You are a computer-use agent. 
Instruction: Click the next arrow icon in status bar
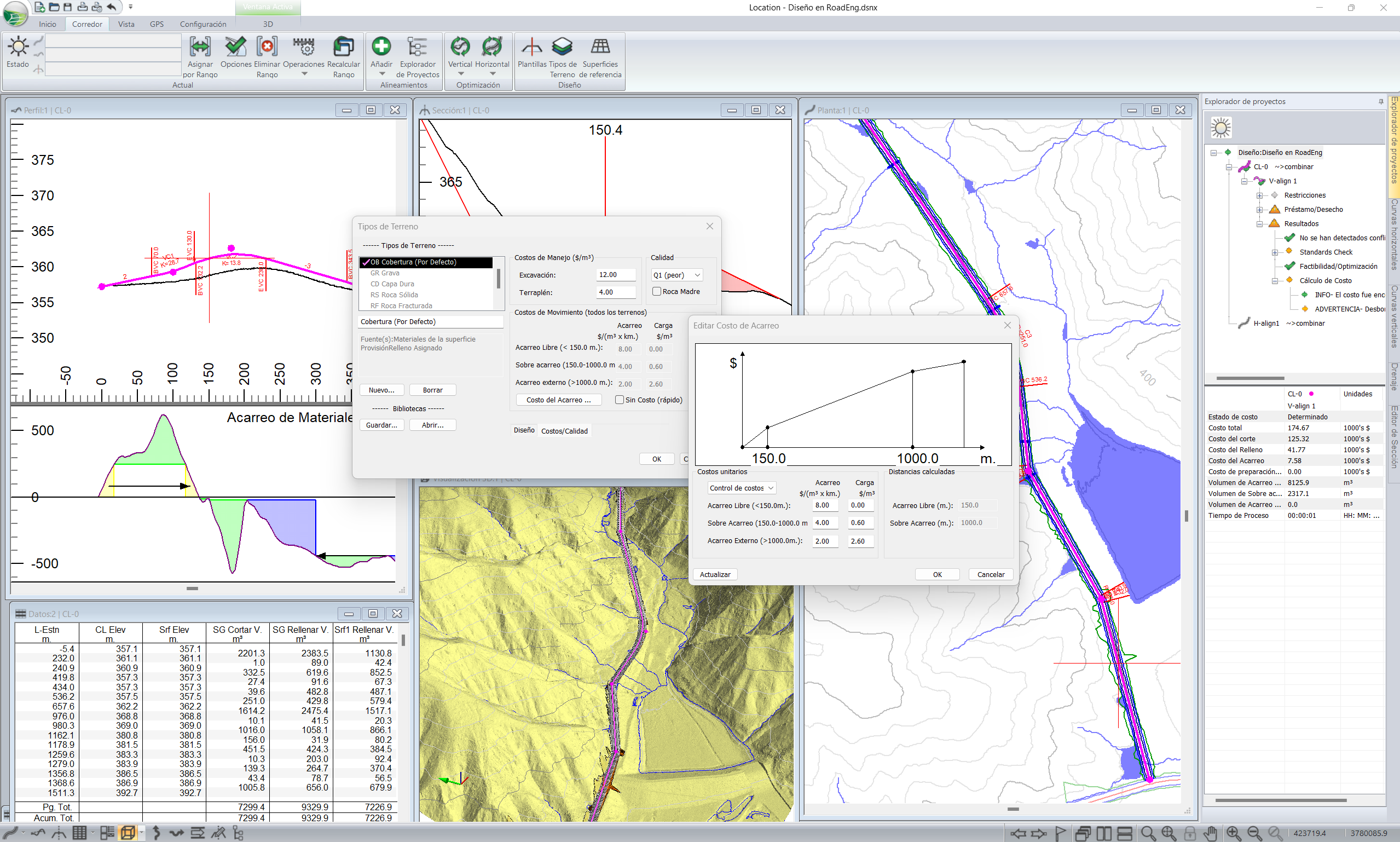[1039, 833]
